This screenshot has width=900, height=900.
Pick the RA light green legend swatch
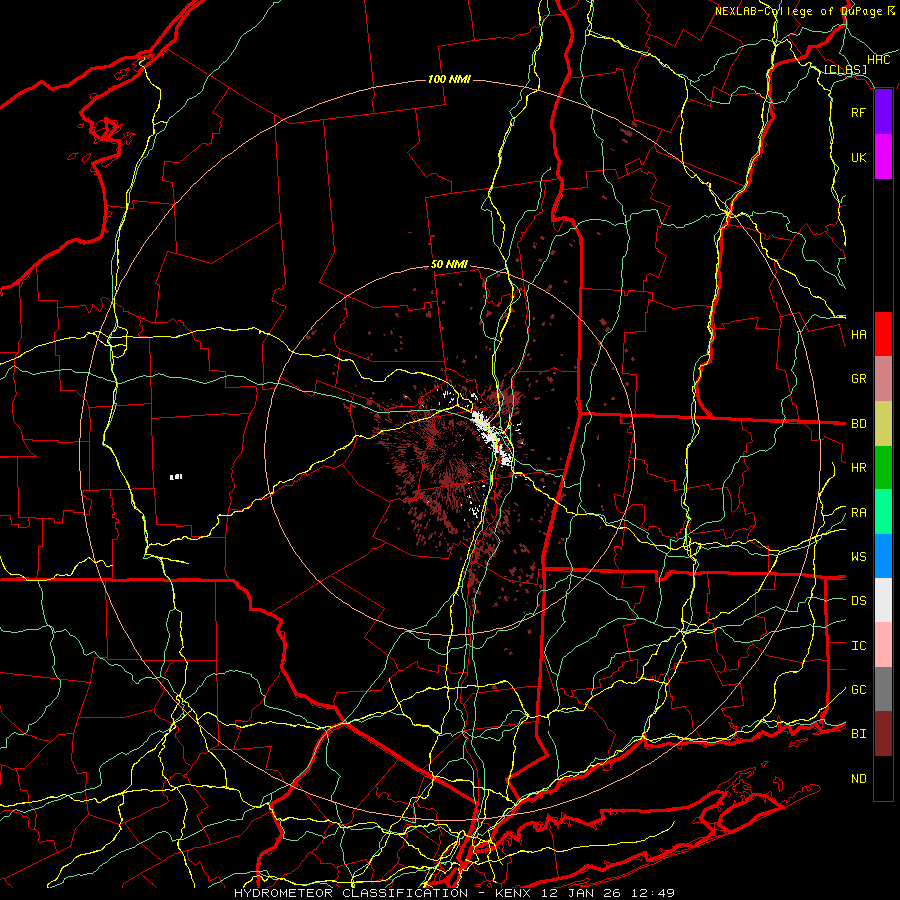[883, 512]
